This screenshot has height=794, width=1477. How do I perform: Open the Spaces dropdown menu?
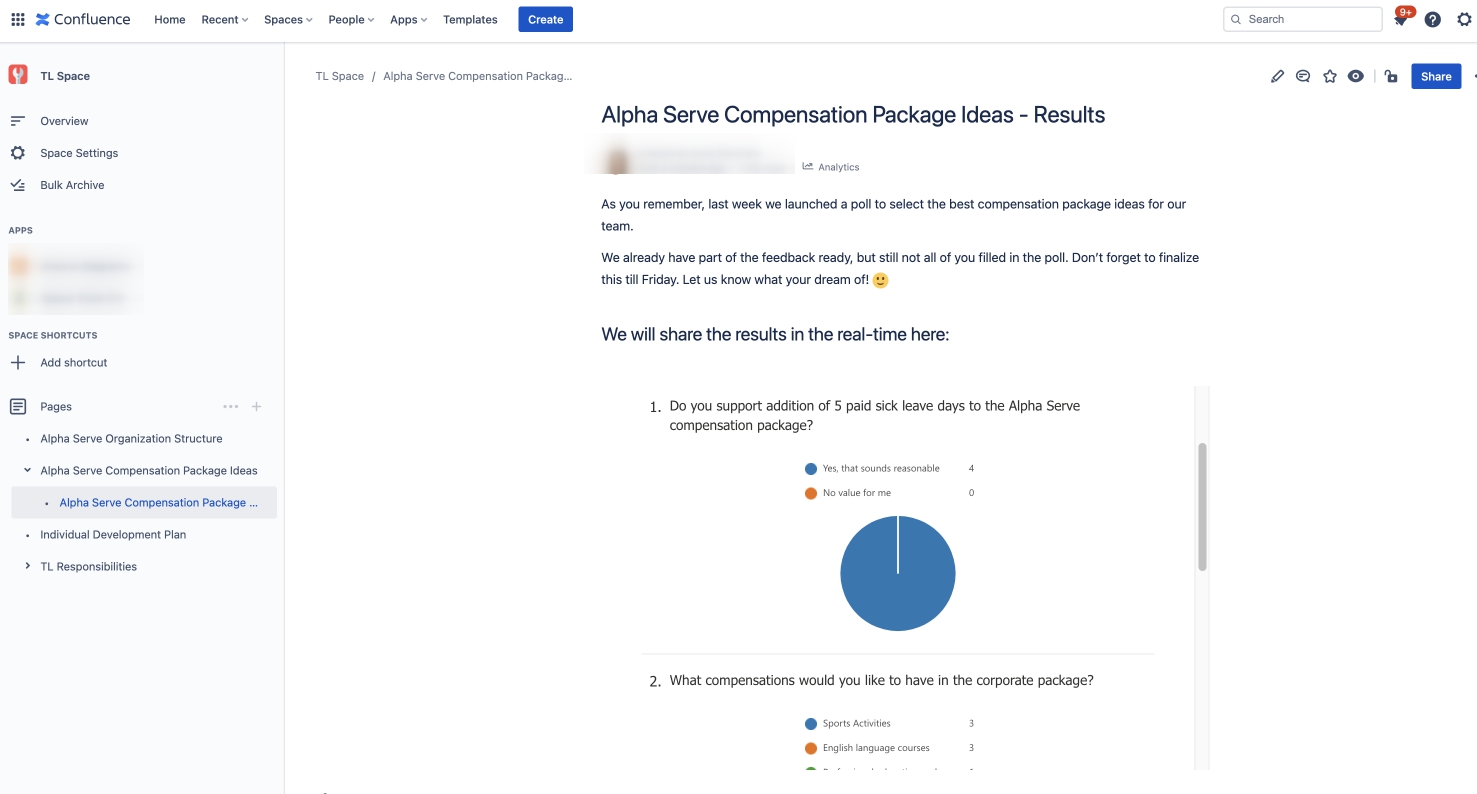[x=288, y=19]
